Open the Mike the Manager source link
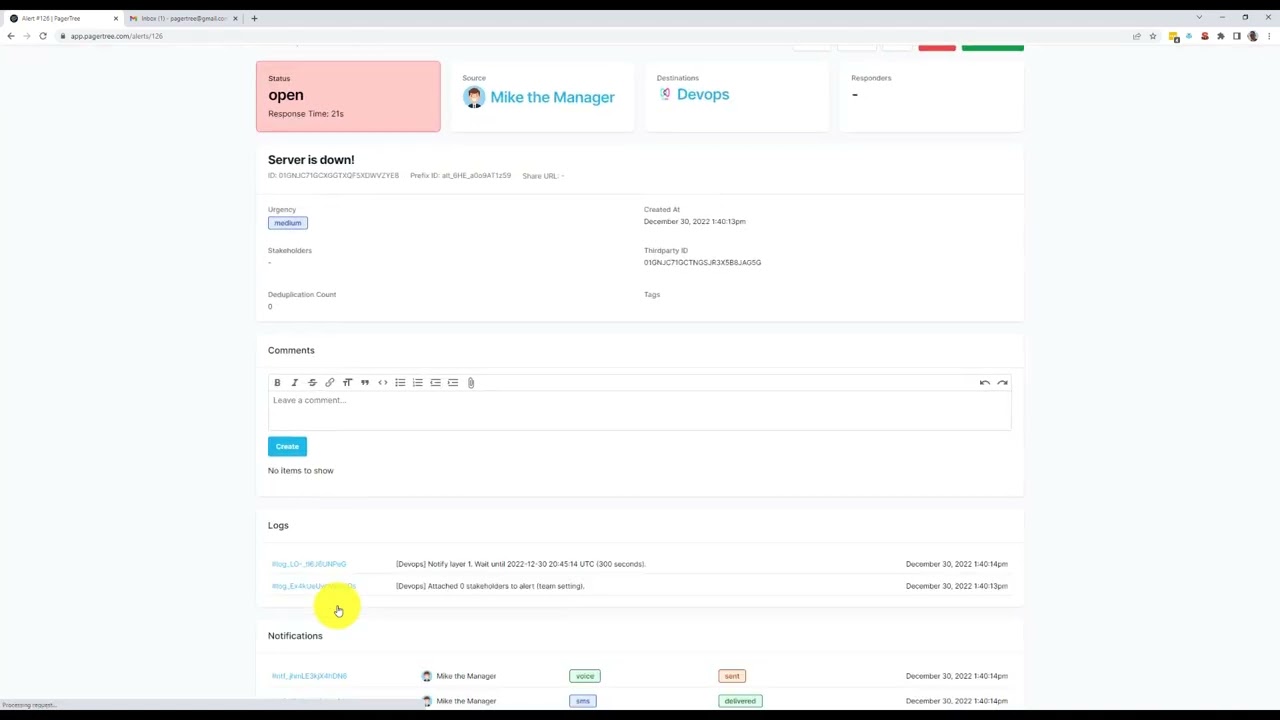 point(552,97)
